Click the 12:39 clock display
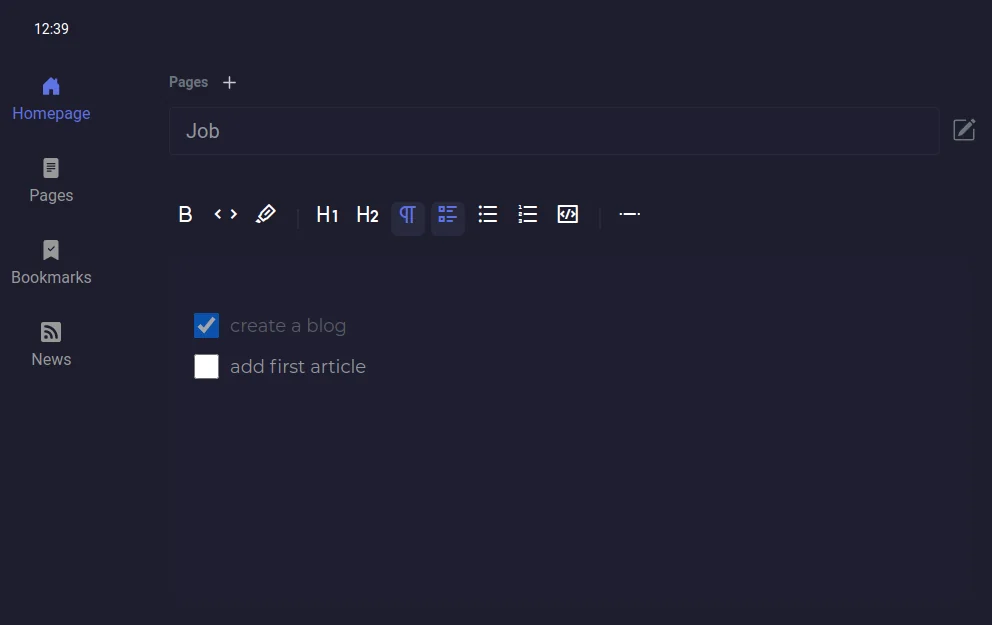This screenshot has height=625, width=992. coord(51,29)
